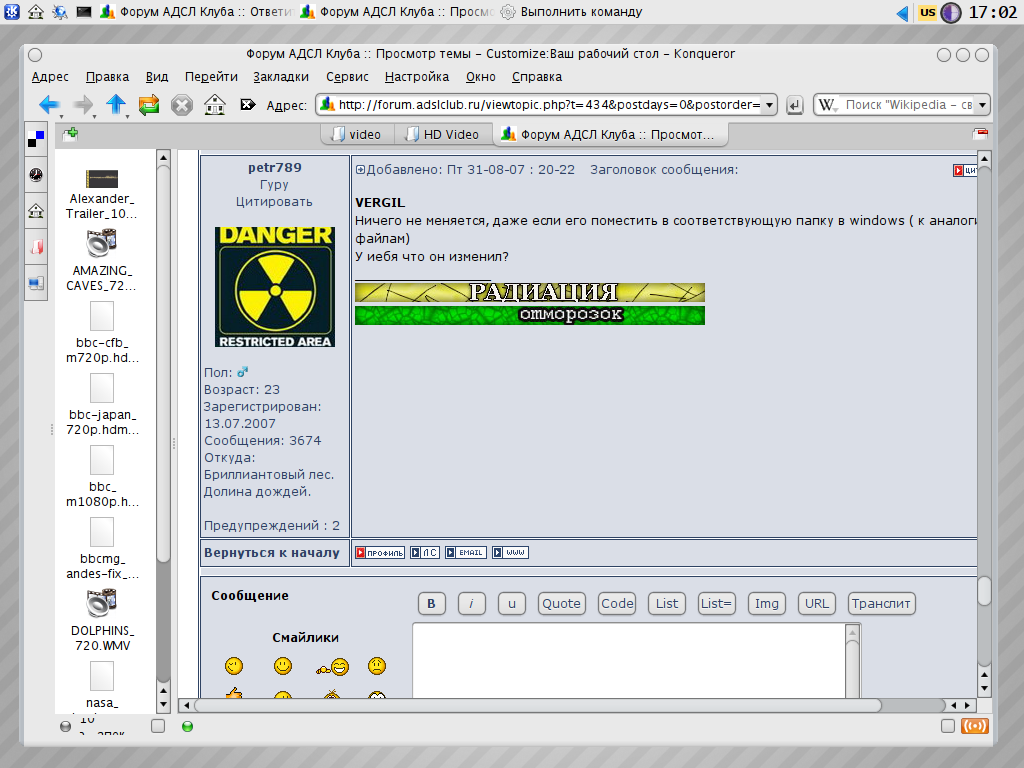
Task: Go up one level with blue up arrow
Action: click(115, 104)
